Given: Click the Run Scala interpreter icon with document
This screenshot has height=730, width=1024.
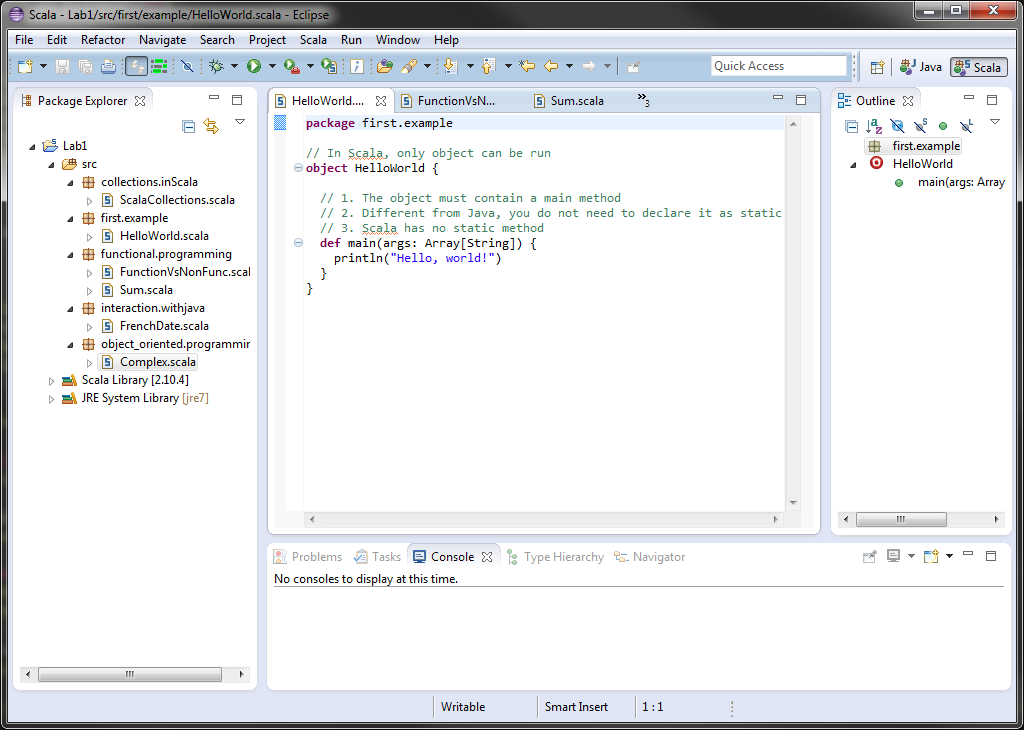Looking at the screenshot, I should pos(330,66).
